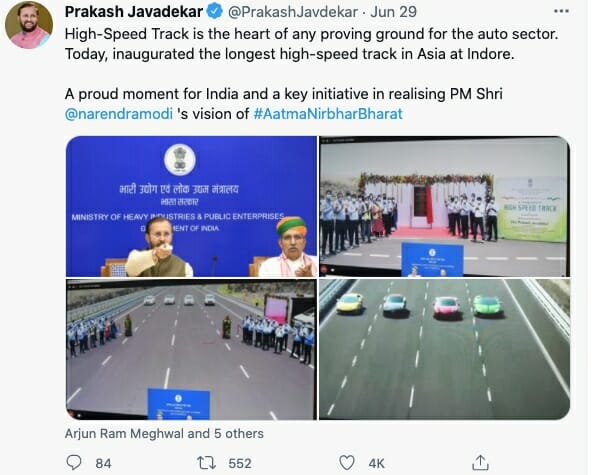This screenshot has width=593, height=475.
Task: Open the @narendramodi mention
Action: click(119, 114)
